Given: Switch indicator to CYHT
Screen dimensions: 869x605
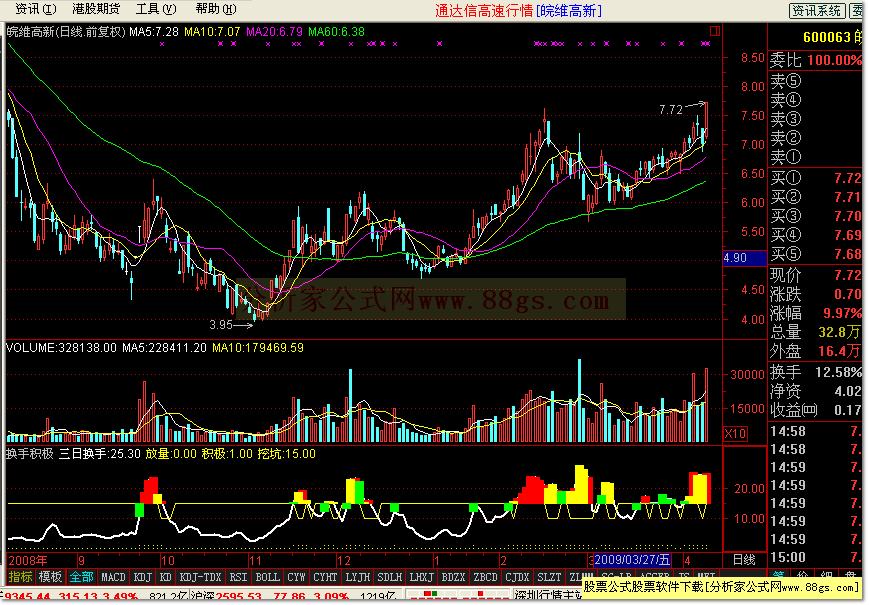Looking at the screenshot, I should [x=325, y=577].
